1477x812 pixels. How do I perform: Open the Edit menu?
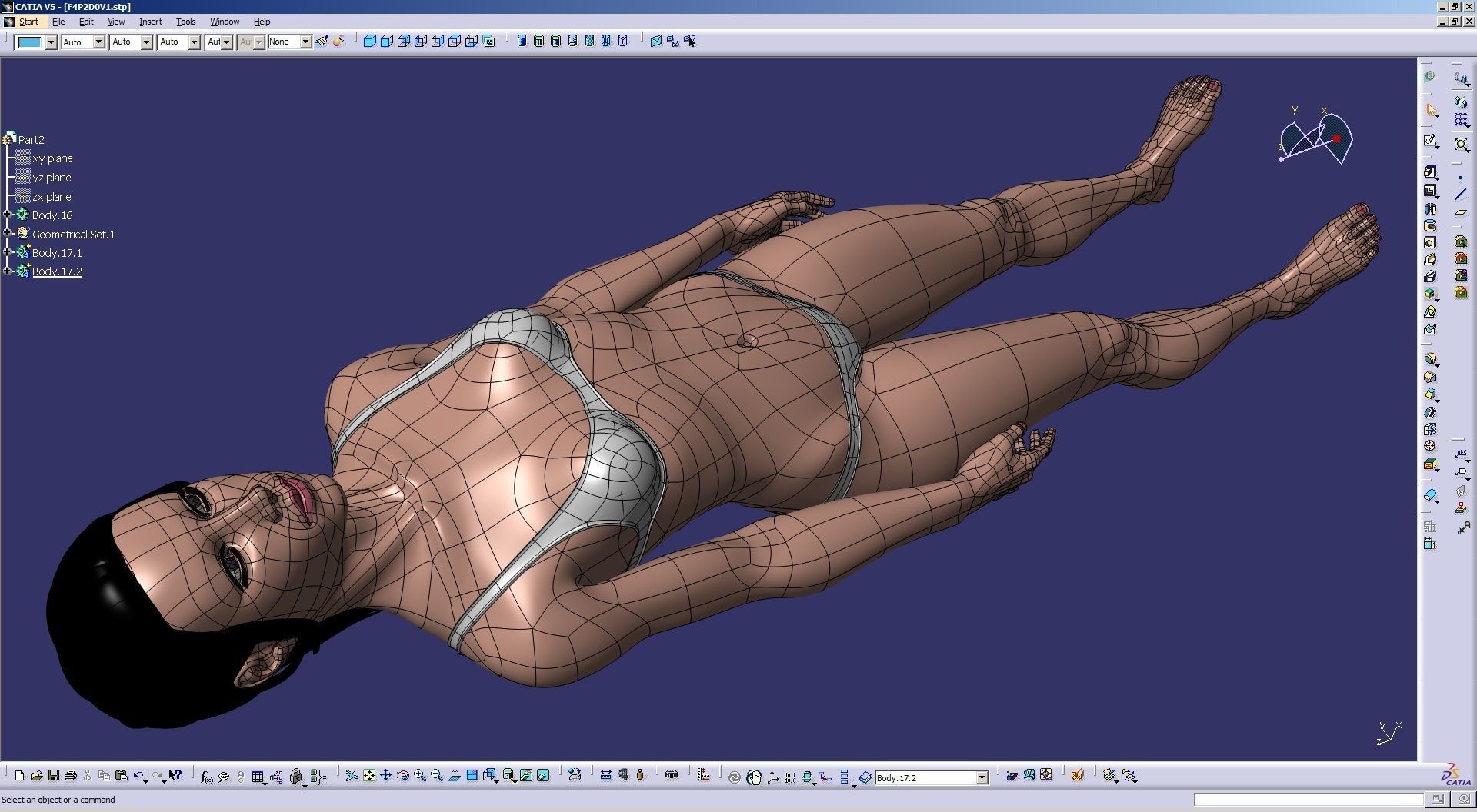[x=86, y=22]
